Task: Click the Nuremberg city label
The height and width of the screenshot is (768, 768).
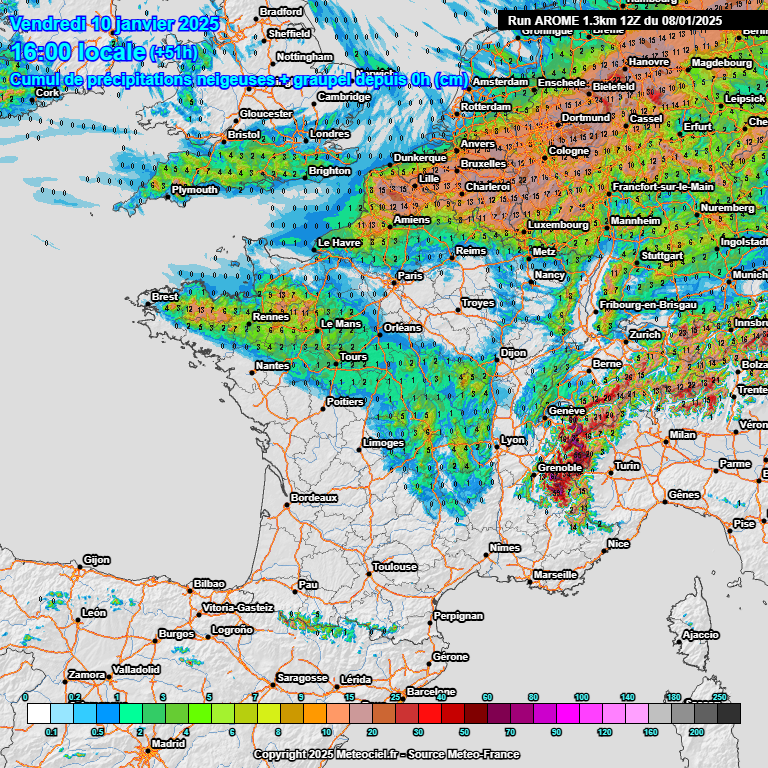Action: (727, 208)
